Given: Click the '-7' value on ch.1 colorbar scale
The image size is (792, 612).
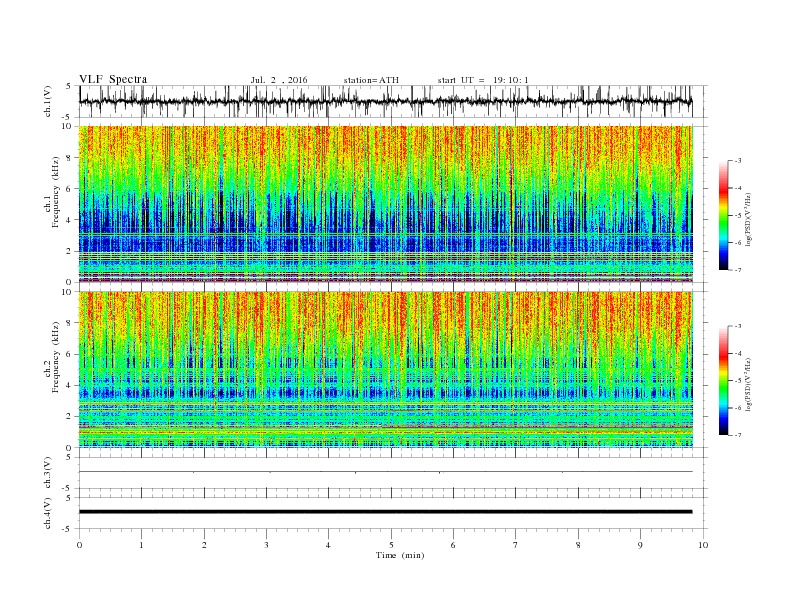Looking at the screenshot, I should click(738, 270).
